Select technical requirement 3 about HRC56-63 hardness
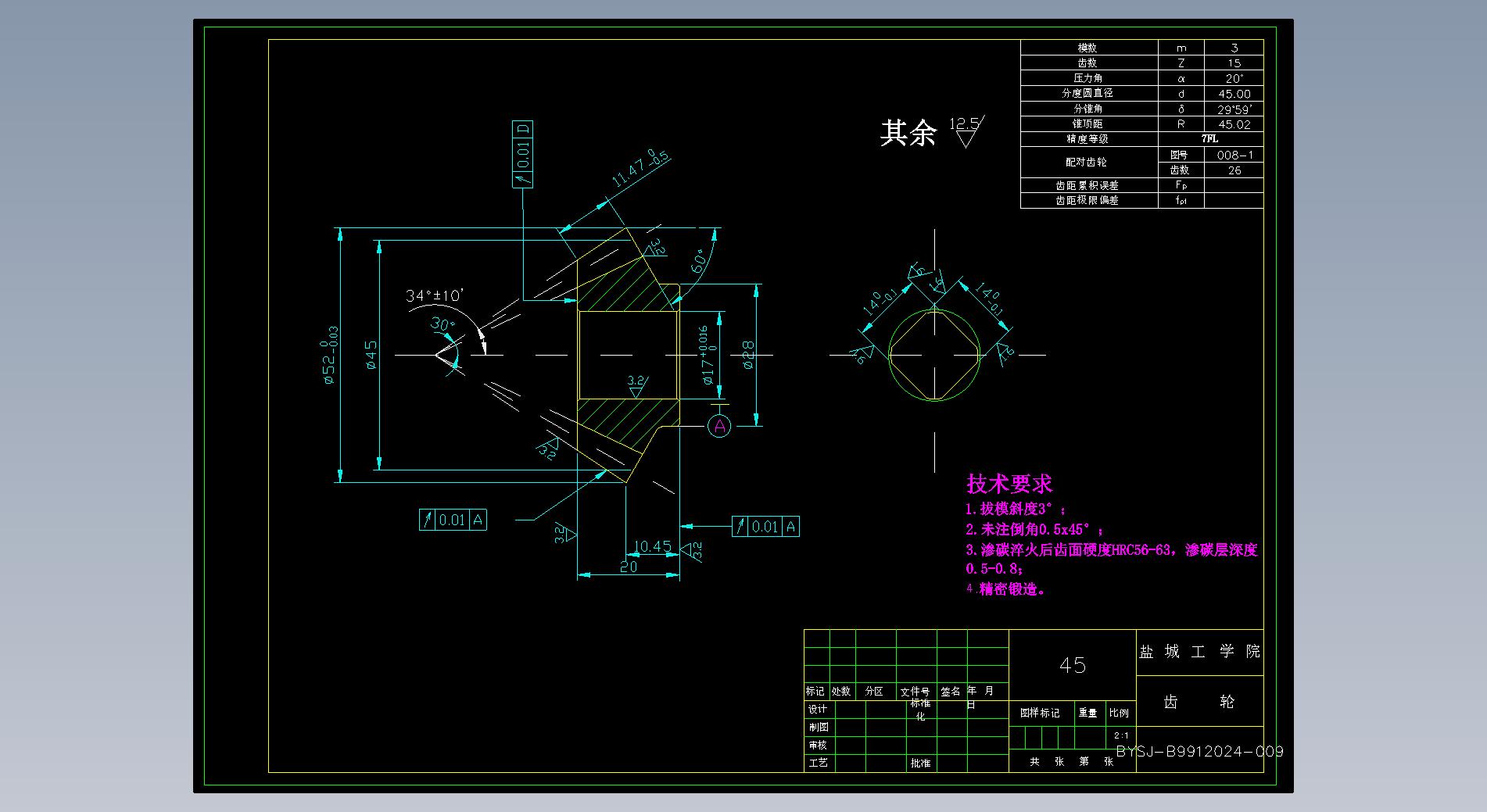1487x812 pixels. click(x=1112, y=559)
